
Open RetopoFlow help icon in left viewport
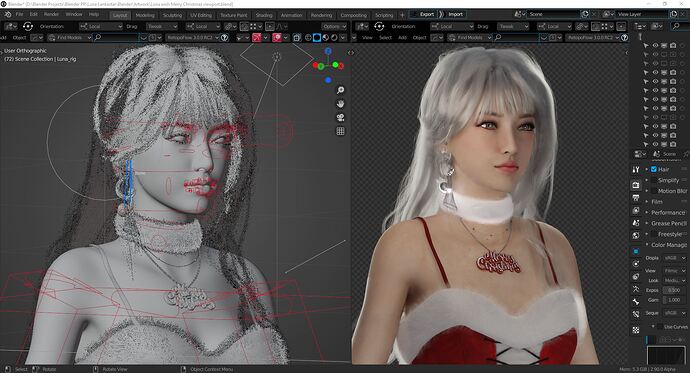224,38
